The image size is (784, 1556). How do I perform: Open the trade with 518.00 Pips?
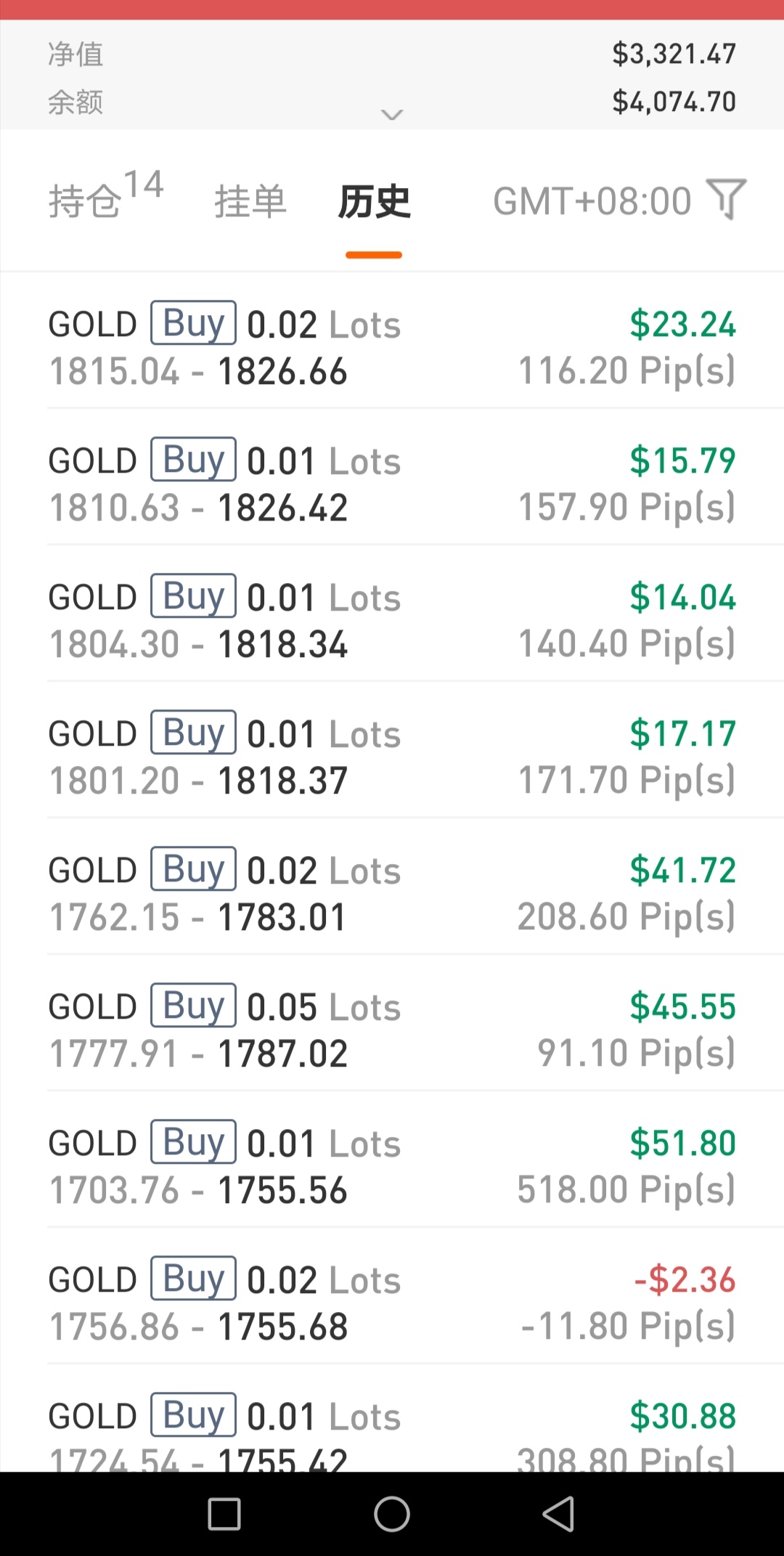click(392, 1166)
